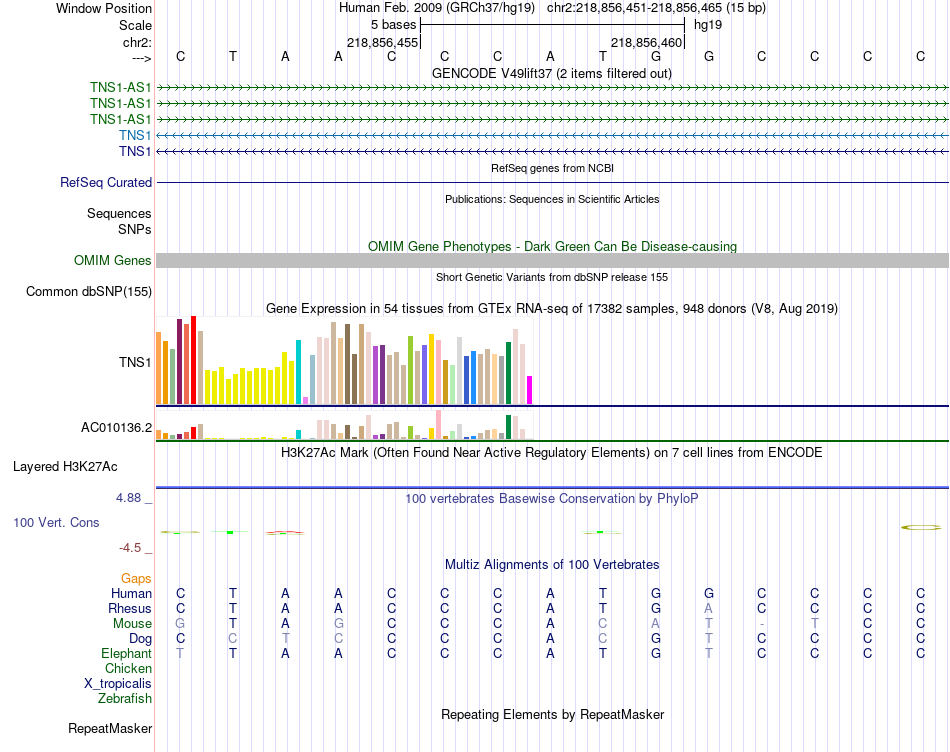This screenshot has height=752, width=950.
Task: Click the Window Position label
Action: 104,8
